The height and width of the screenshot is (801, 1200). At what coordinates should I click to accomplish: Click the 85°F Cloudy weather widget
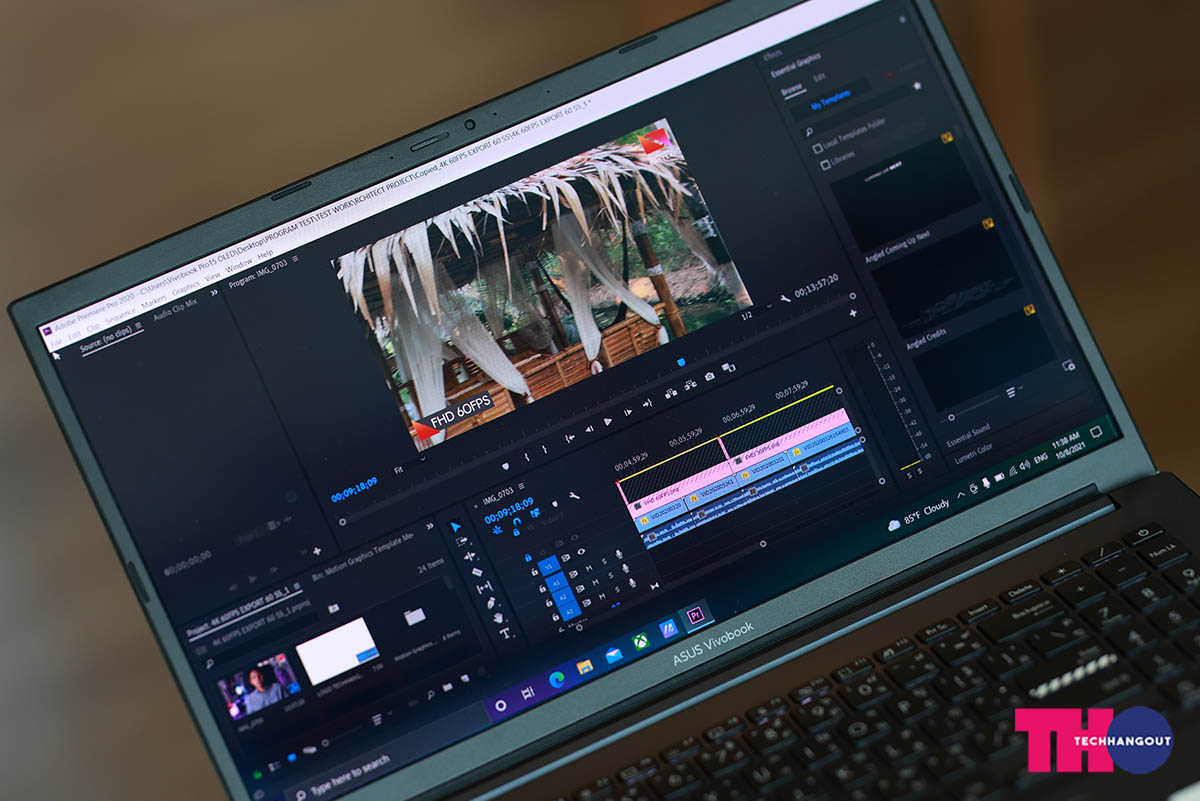(x=919, y=515)
